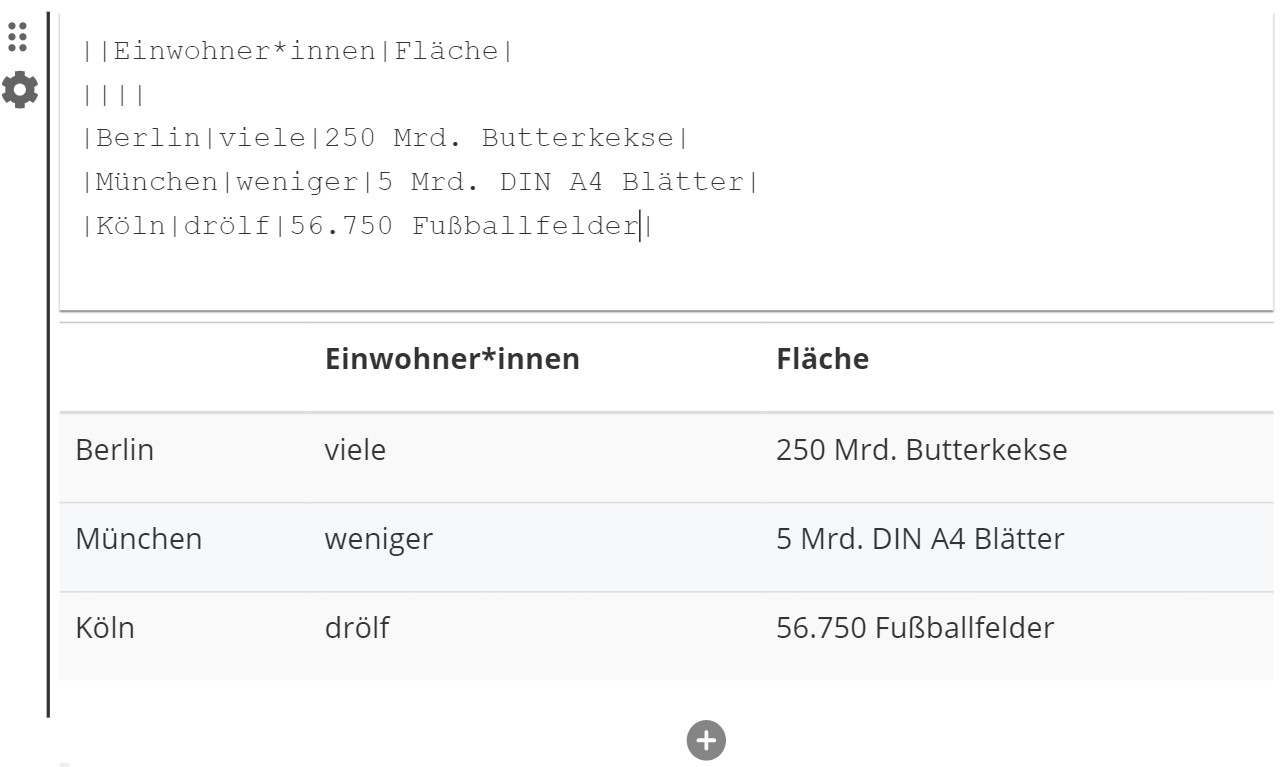
Task: Click the Köln source line in editor
Action: point(368,227)
